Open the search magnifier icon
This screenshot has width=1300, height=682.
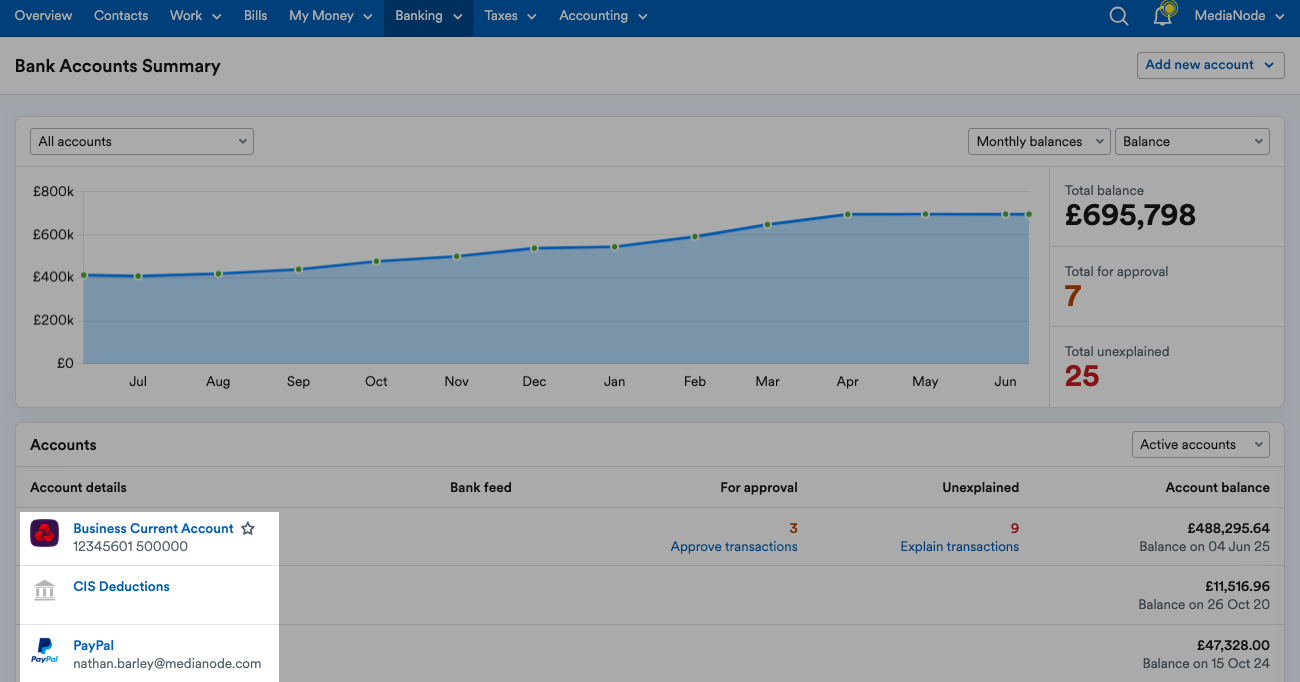coord(1118,16)
